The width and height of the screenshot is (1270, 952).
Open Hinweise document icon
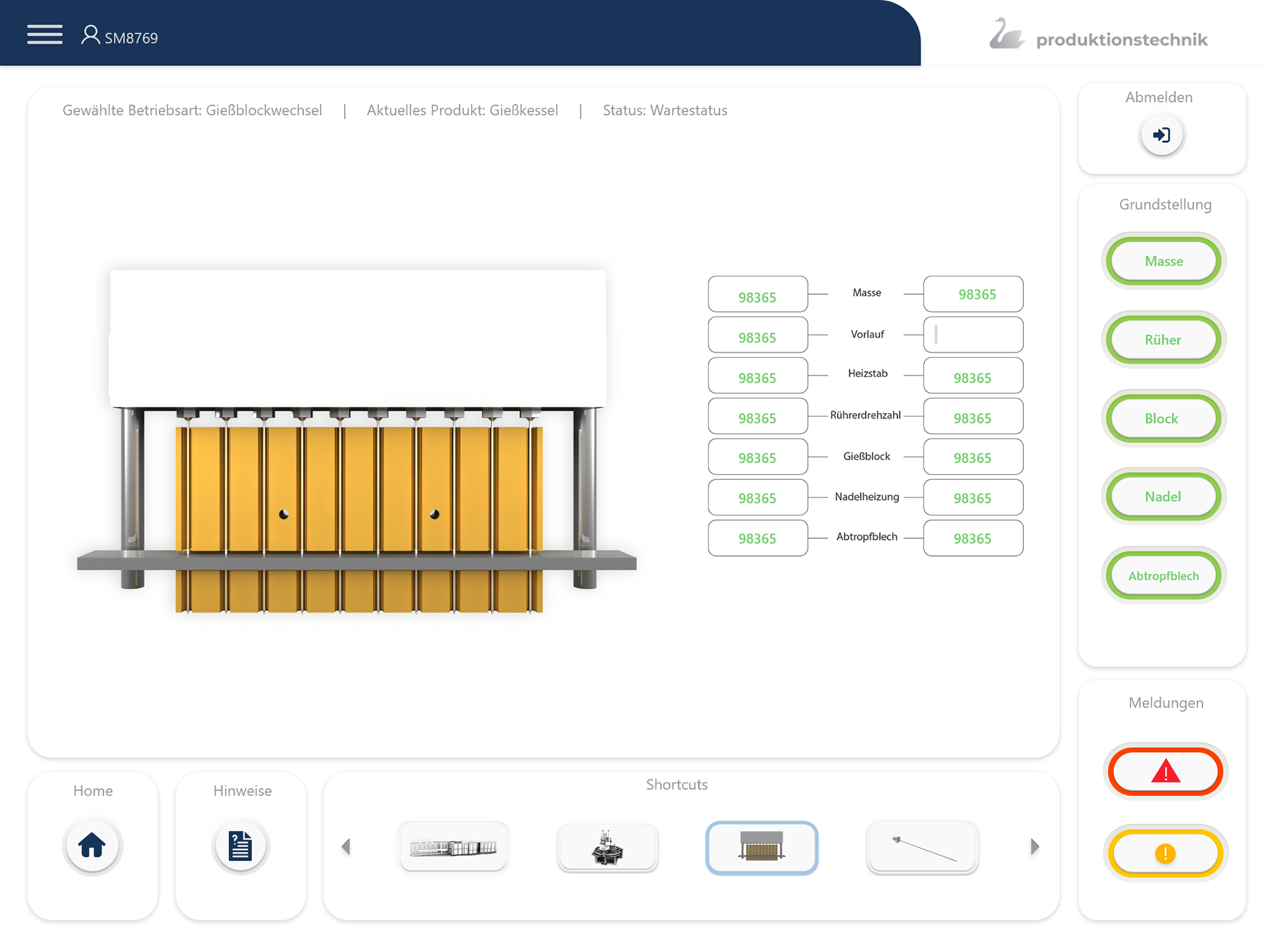(240, 846)
